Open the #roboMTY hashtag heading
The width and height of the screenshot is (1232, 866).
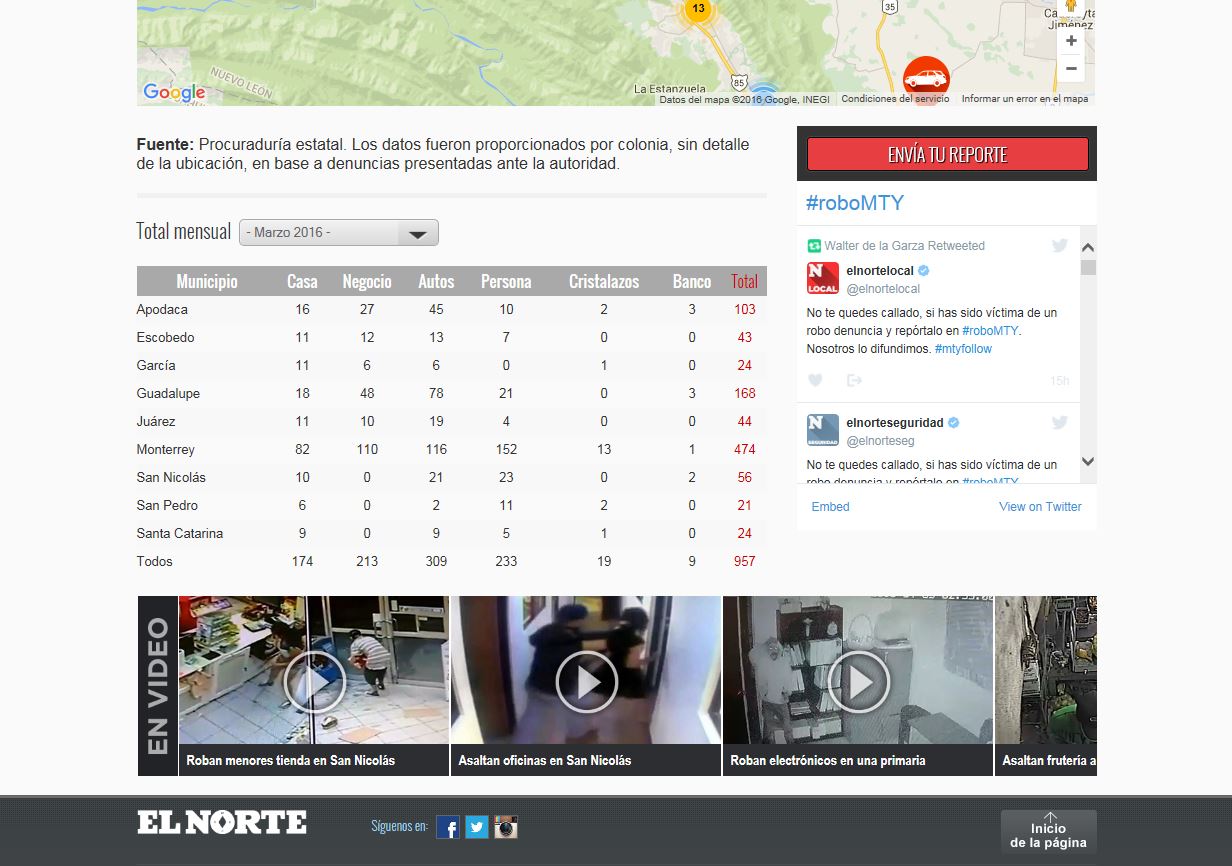855,203
